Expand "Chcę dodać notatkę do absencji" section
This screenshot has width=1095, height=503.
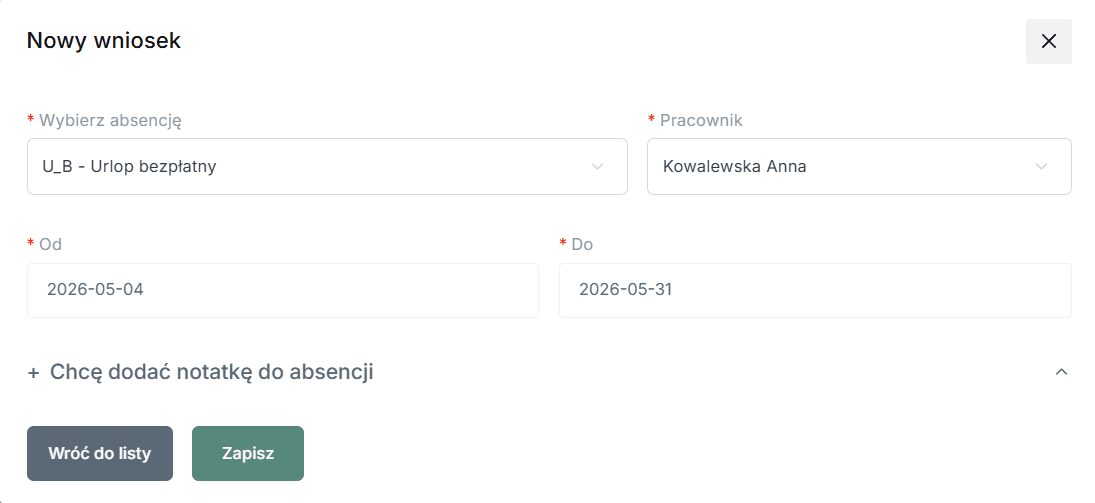click(212, 372)
